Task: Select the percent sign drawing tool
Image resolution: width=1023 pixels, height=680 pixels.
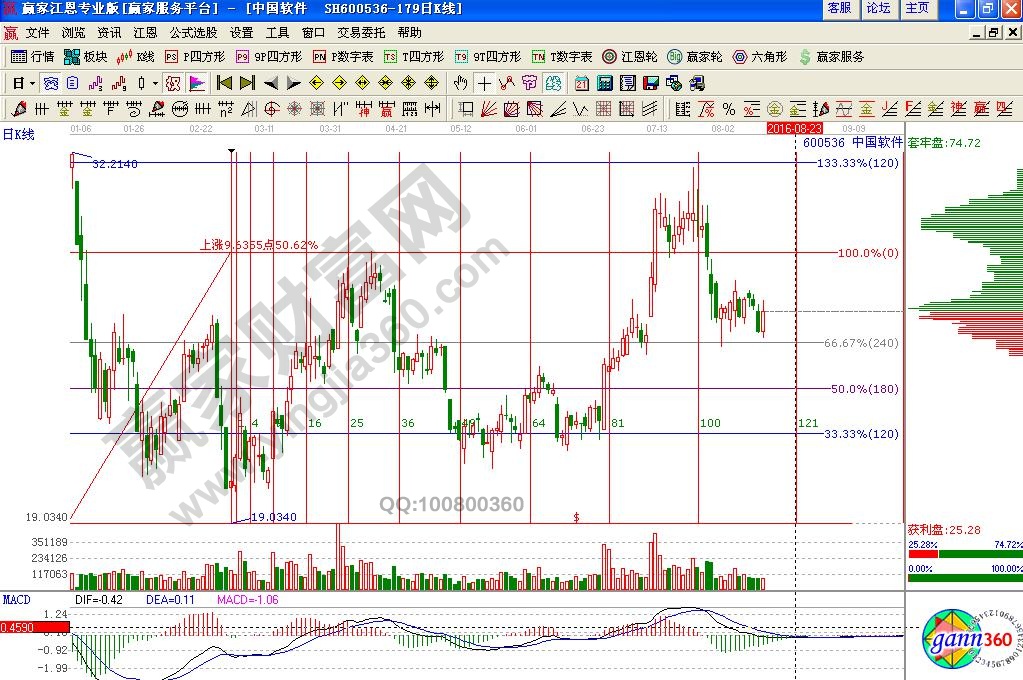Action: click(729, 108)
